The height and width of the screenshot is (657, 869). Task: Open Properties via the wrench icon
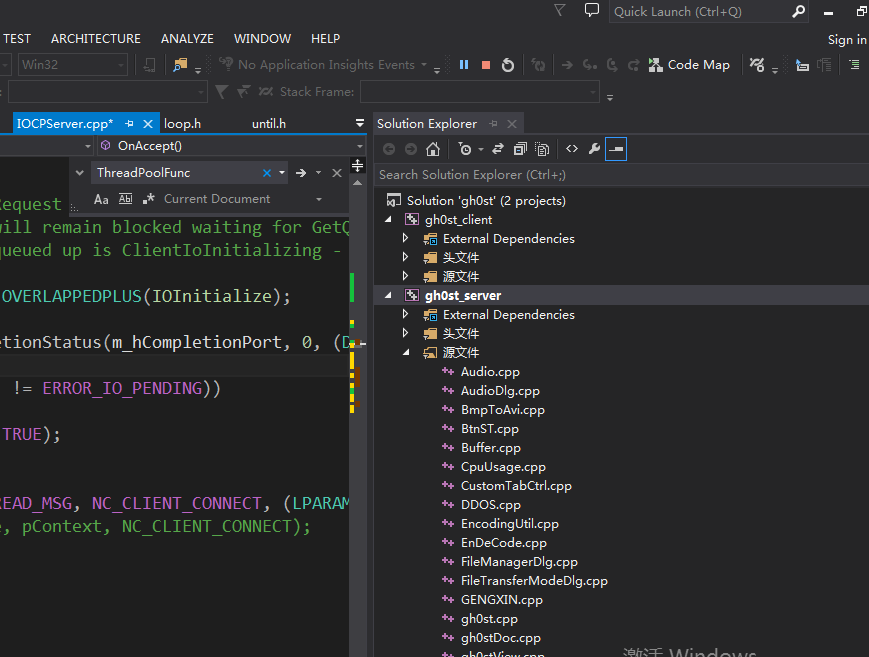click(594, 149)
